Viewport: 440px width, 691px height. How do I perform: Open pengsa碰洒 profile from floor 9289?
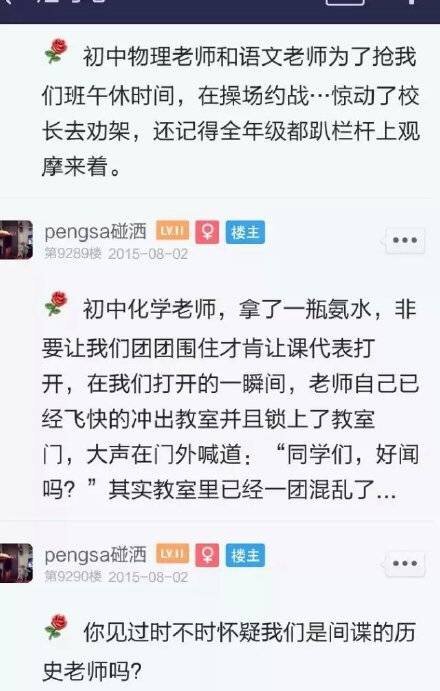(x=95, y=231)
